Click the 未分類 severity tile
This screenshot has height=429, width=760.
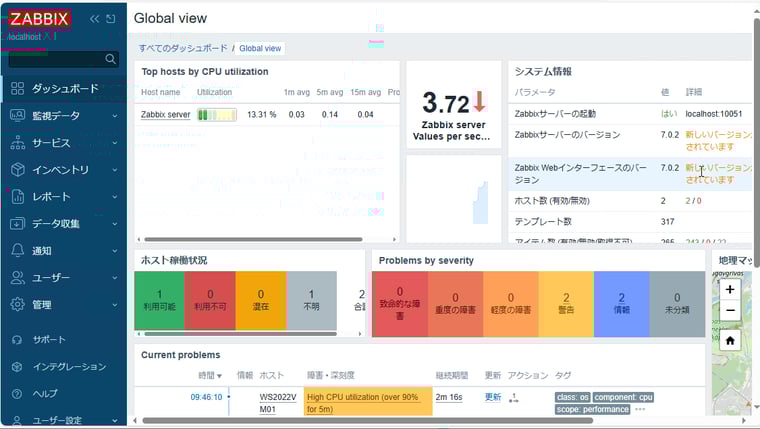click(677, 304)
